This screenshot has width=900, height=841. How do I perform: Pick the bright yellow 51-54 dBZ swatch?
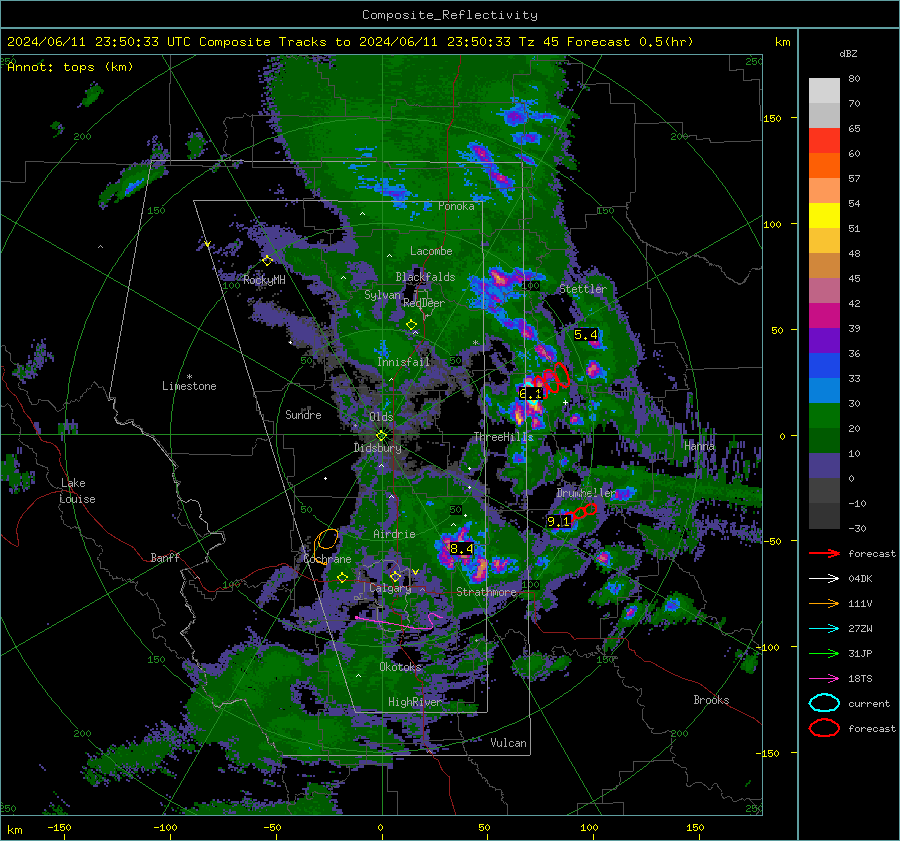point(824,216)
